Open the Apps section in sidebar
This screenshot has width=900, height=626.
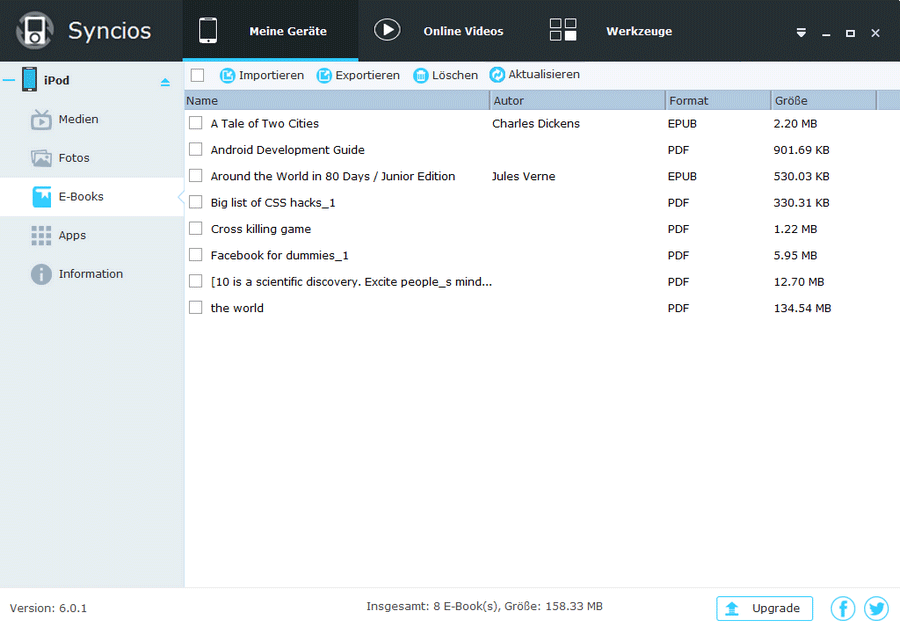pos(92,235)
